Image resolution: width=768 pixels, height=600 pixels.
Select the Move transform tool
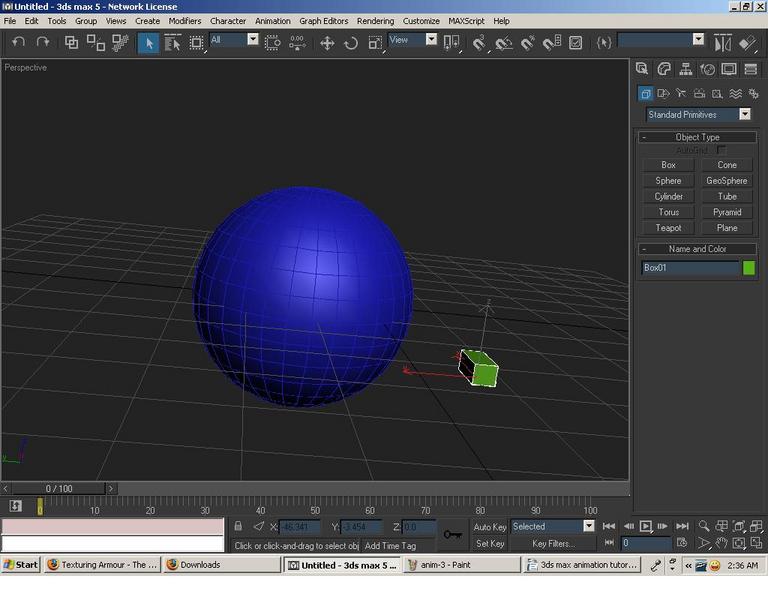pyautogui.click(x=327, y=43)
